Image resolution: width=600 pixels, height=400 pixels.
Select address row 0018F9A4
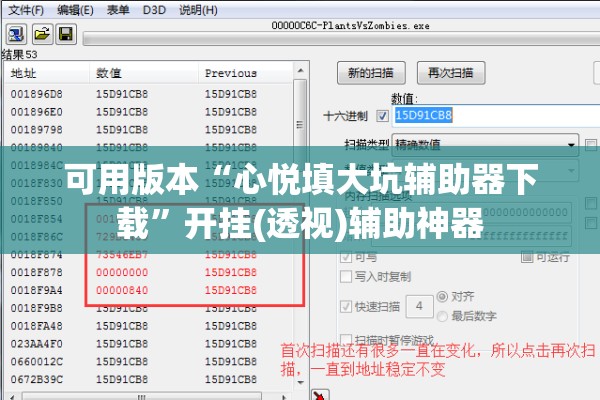(x=149, y=291)
